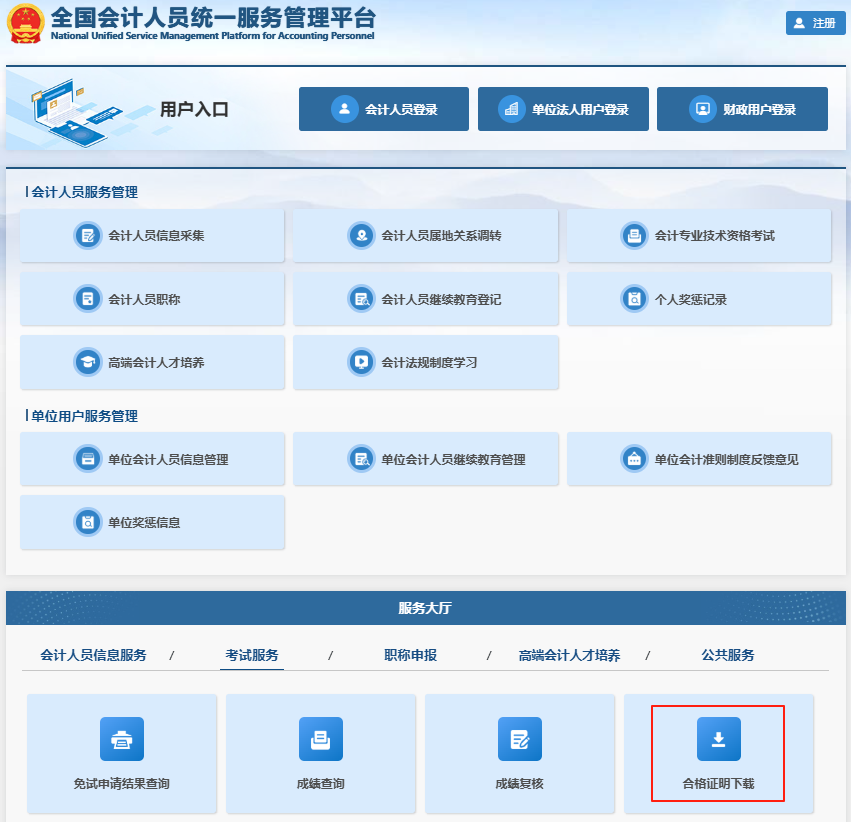This screenshot has height=822, width=851.
Task: Open 会计人员属地关系调转 service
Action: [x=425, y=235]
